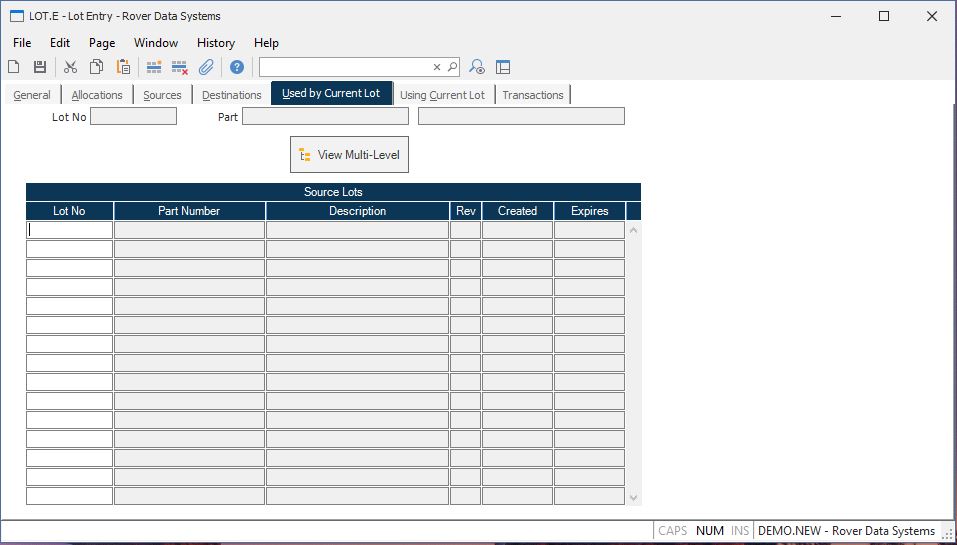The height and width of the screenshot is (545, 957).
Task: Click the Cut scissors icon
Action: click(70, 67)
